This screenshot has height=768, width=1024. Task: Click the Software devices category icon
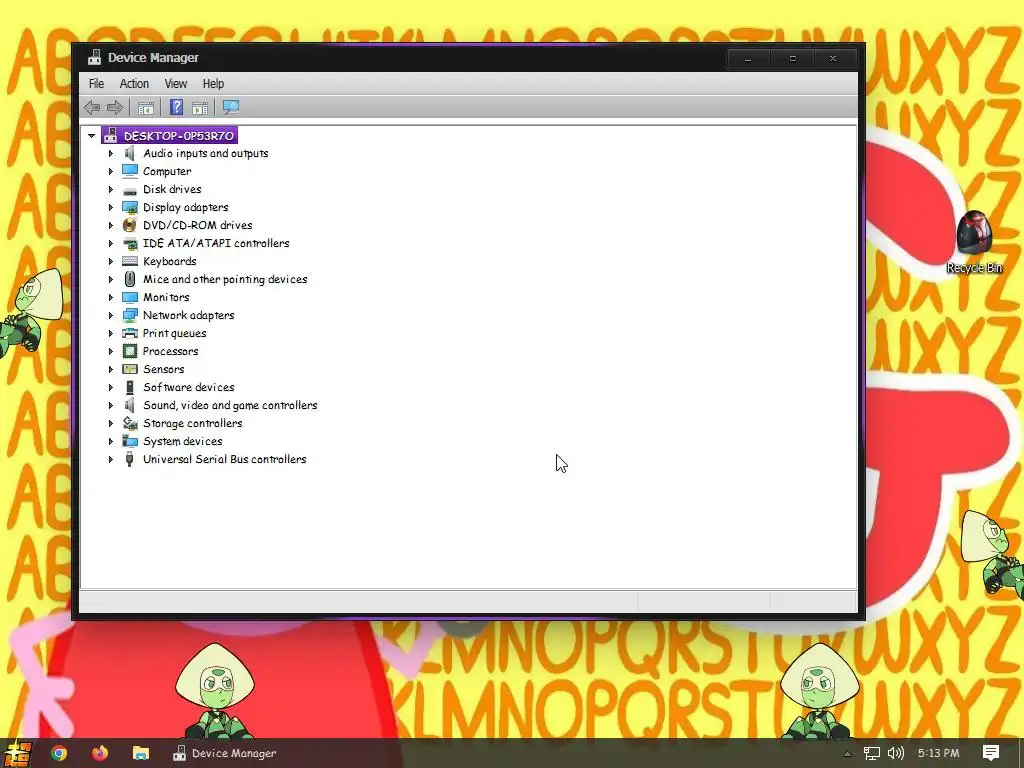pyautogui.click(x=130, y=387)
